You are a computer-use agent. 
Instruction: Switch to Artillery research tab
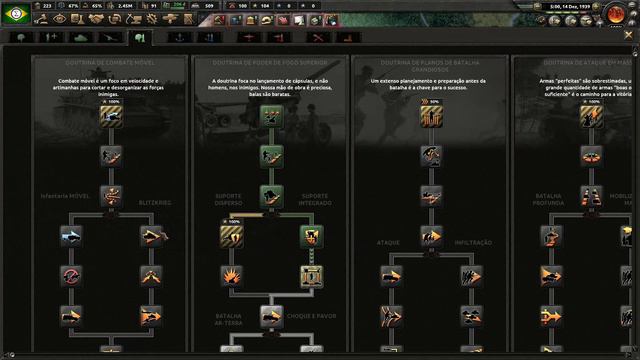coord(110,38)
